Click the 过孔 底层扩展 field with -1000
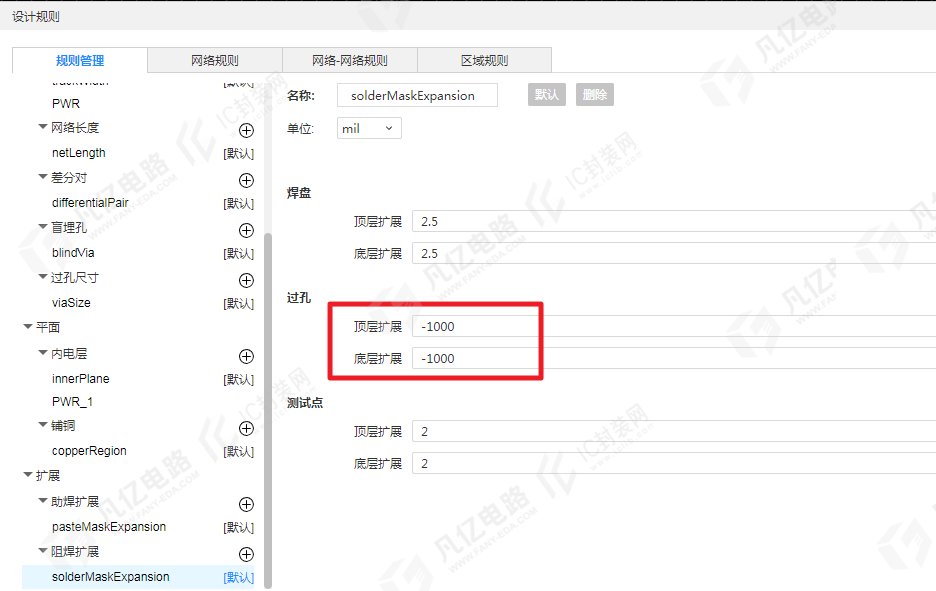Image resolution: width=936 pixels, height=591 pixels. tap(674, 359)
